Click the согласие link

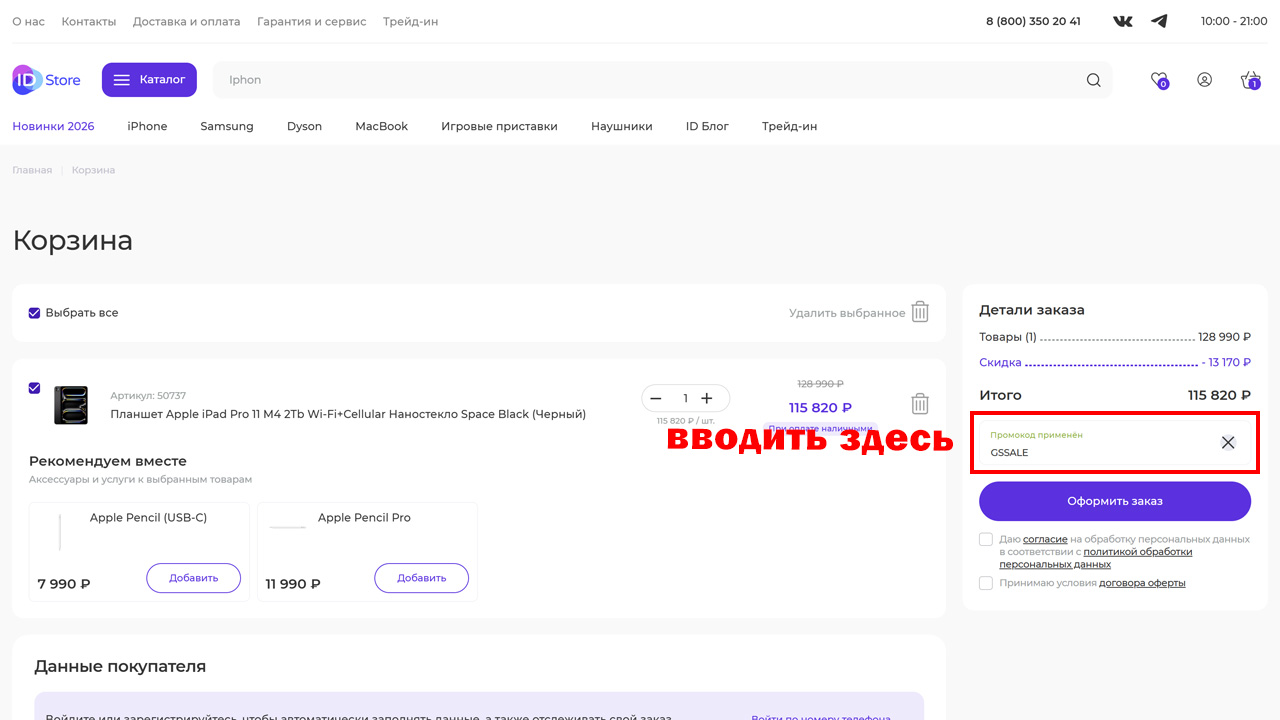click(1045, 539)
